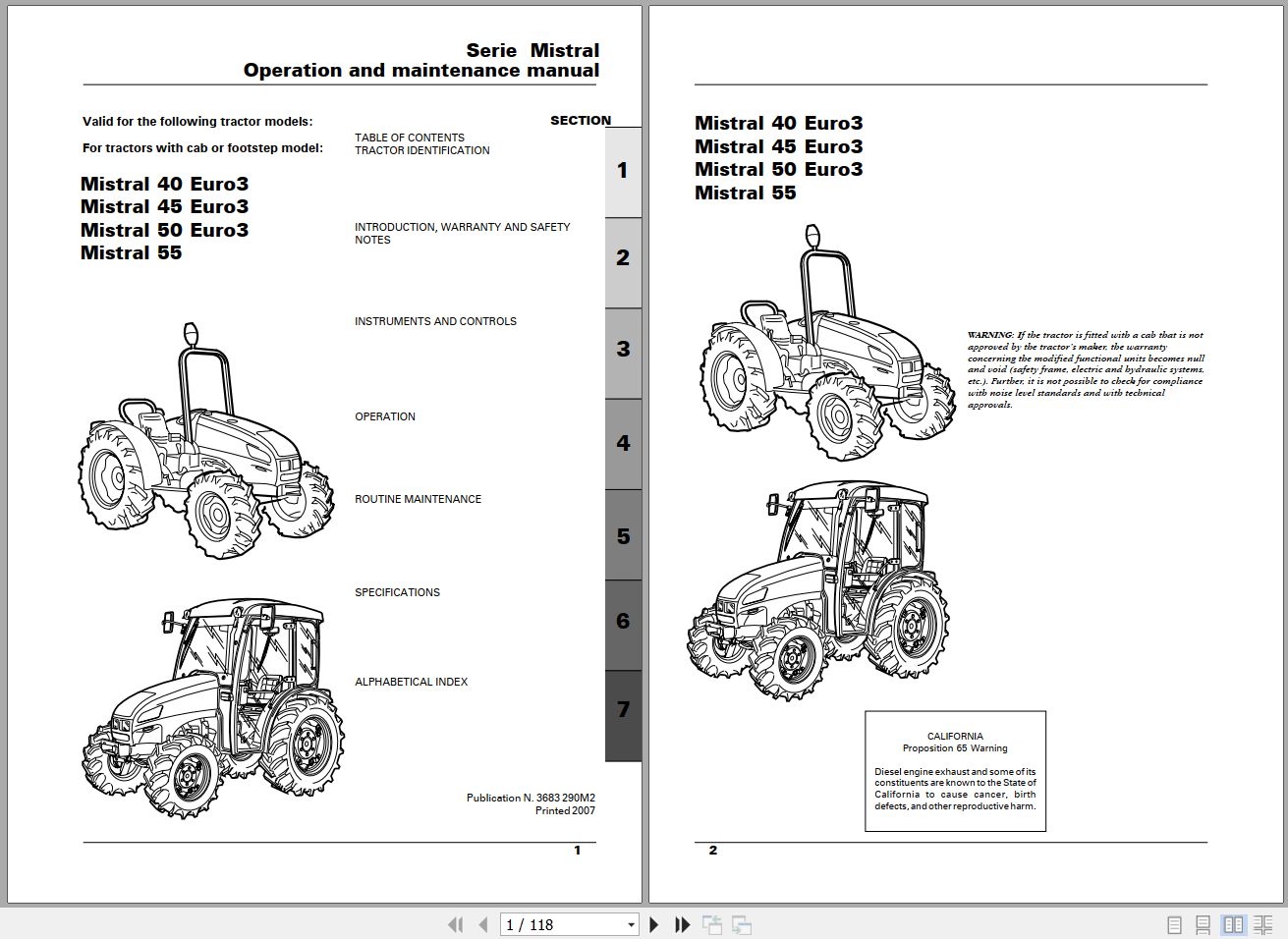Image resolution: width=1288 pixels, height=939 pixels.
Task: Select section tab 4
Action: (x=623, y=444)
